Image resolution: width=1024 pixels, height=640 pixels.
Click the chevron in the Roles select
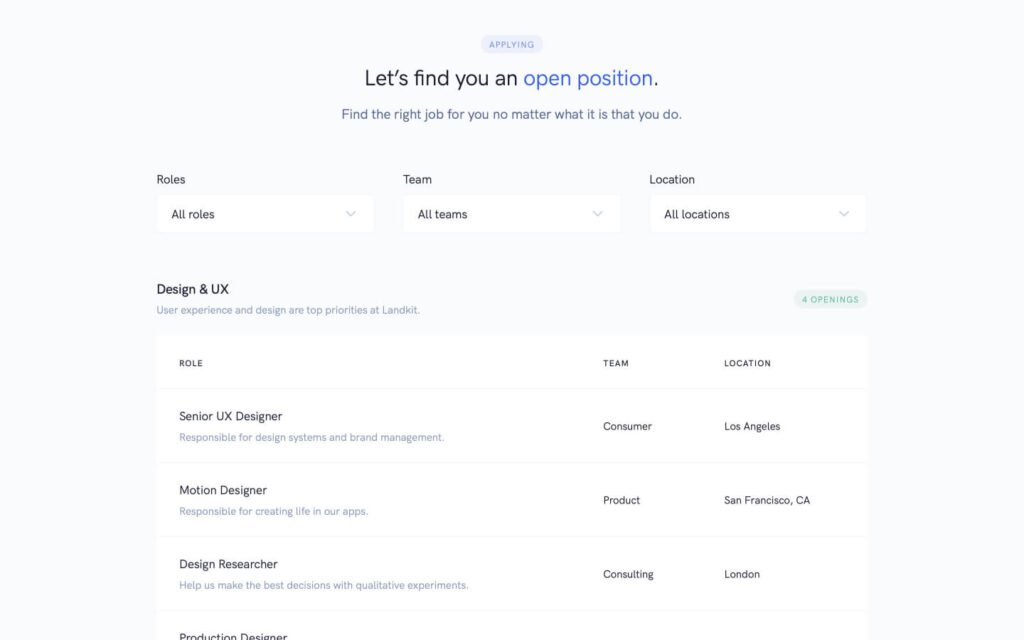pyautogui.click(x=351, y=214)
